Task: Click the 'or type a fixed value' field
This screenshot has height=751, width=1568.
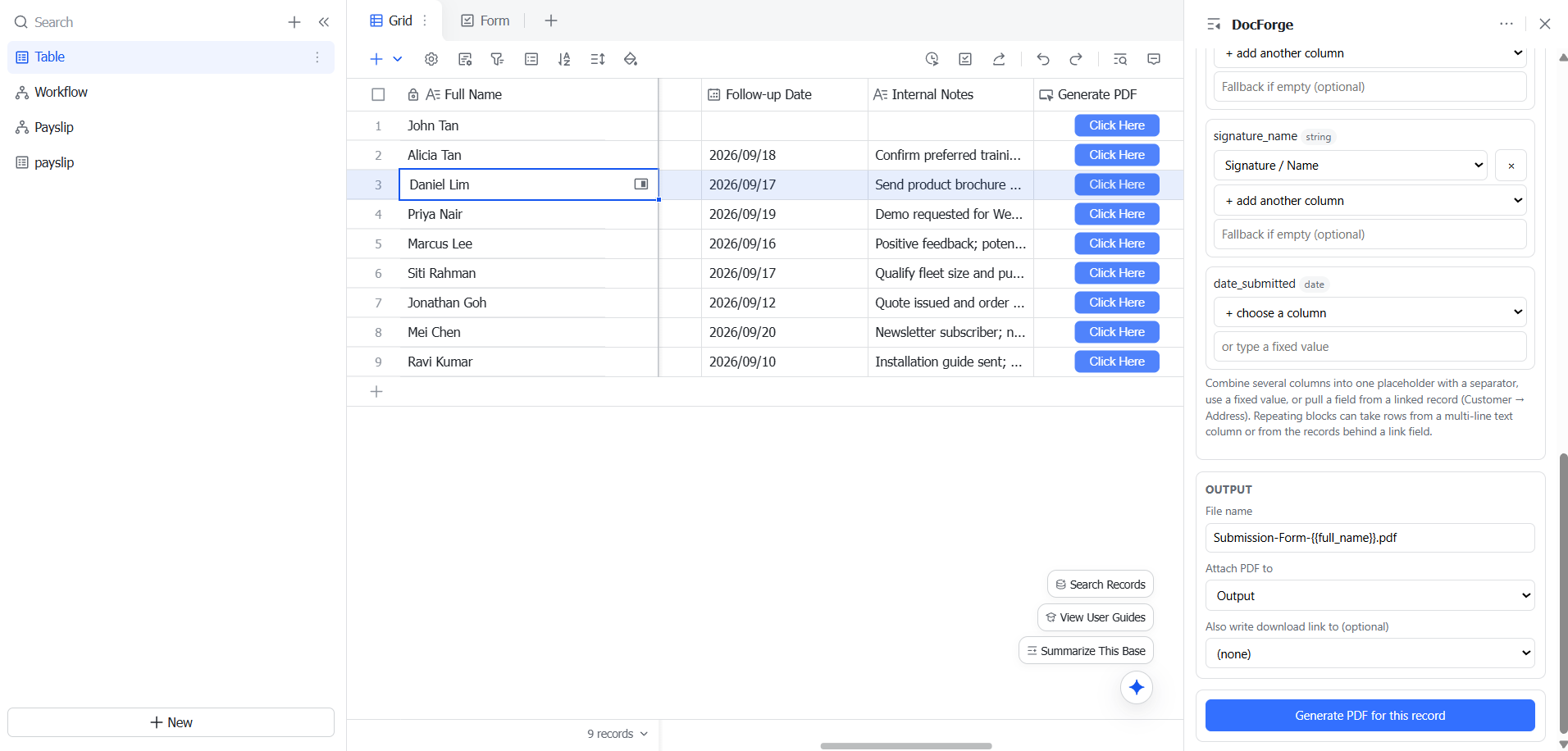Action: coord(1370,346)
